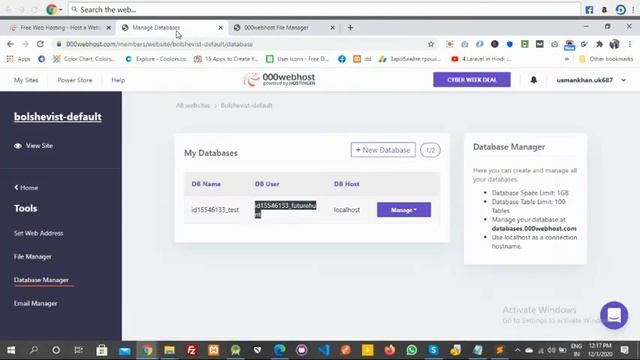The image size is (640, 360).
Task: Click the highlighted DB user value
Action: [x=285, y=209]
